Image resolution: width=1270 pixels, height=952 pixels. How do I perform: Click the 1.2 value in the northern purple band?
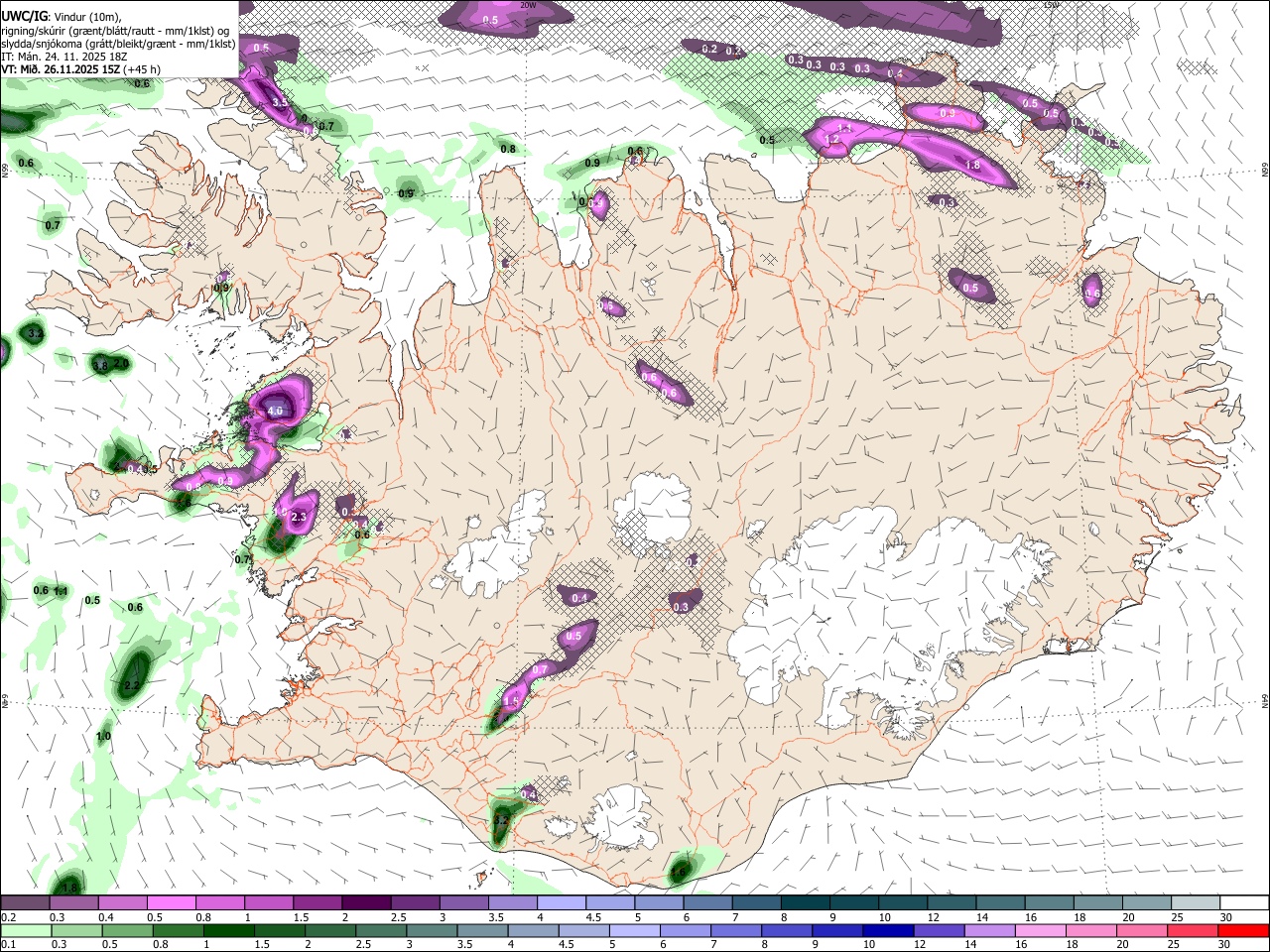[833, 141]
